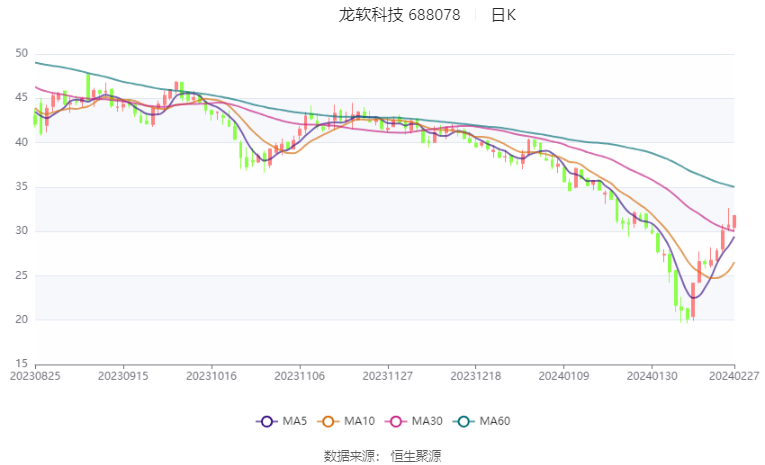Click the 20240227 date axis label
The image size is (765, 465).
pyautogui.click(x=734, y=376)
